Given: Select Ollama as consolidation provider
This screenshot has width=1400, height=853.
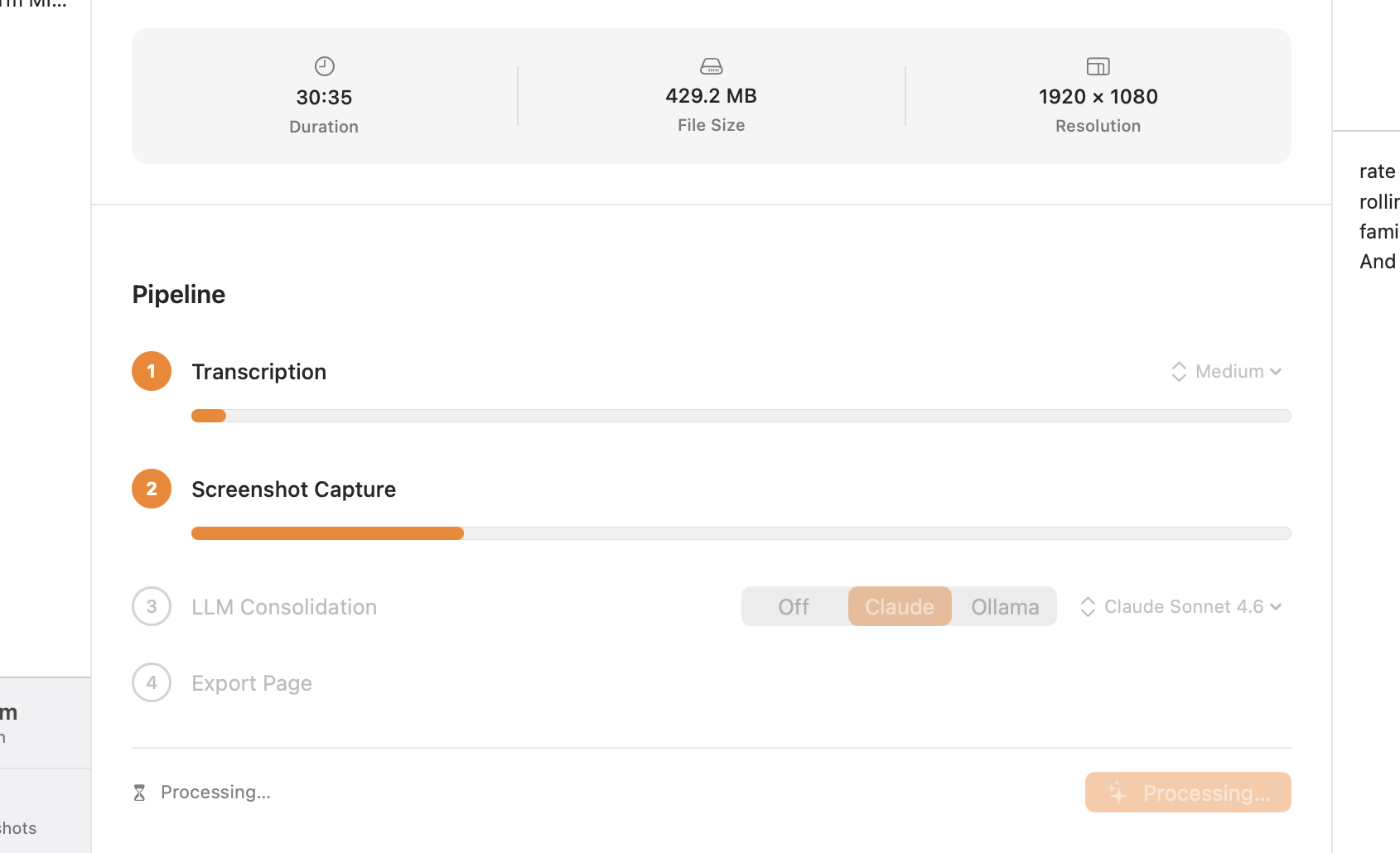Looking at the screenshot, I should tap(1004, 606).
